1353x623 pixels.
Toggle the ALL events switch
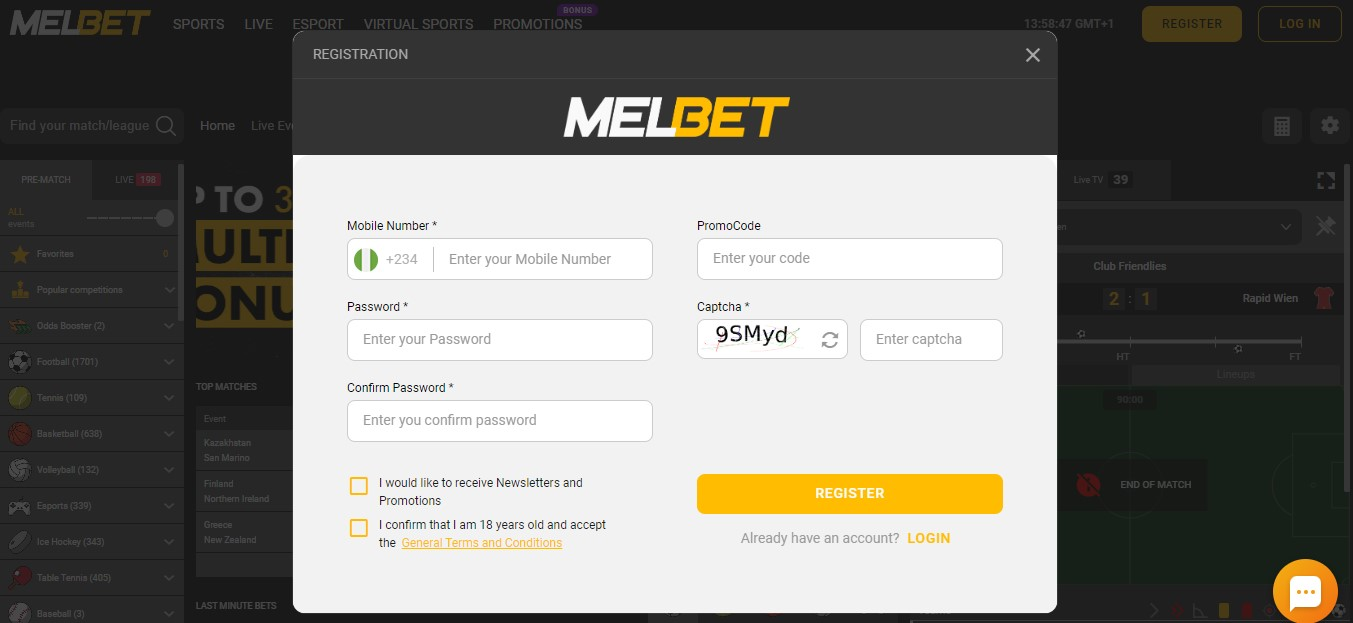point(130,218)
